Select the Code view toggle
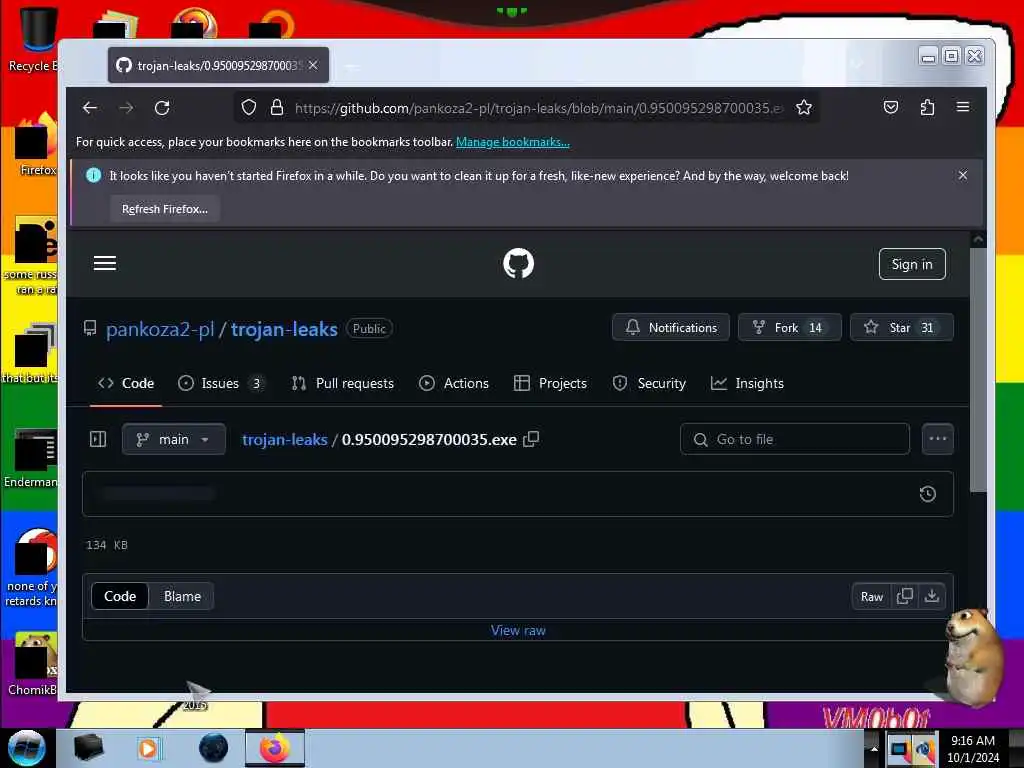The width and height of the screenshot is (1024, 768). (120, 596)
